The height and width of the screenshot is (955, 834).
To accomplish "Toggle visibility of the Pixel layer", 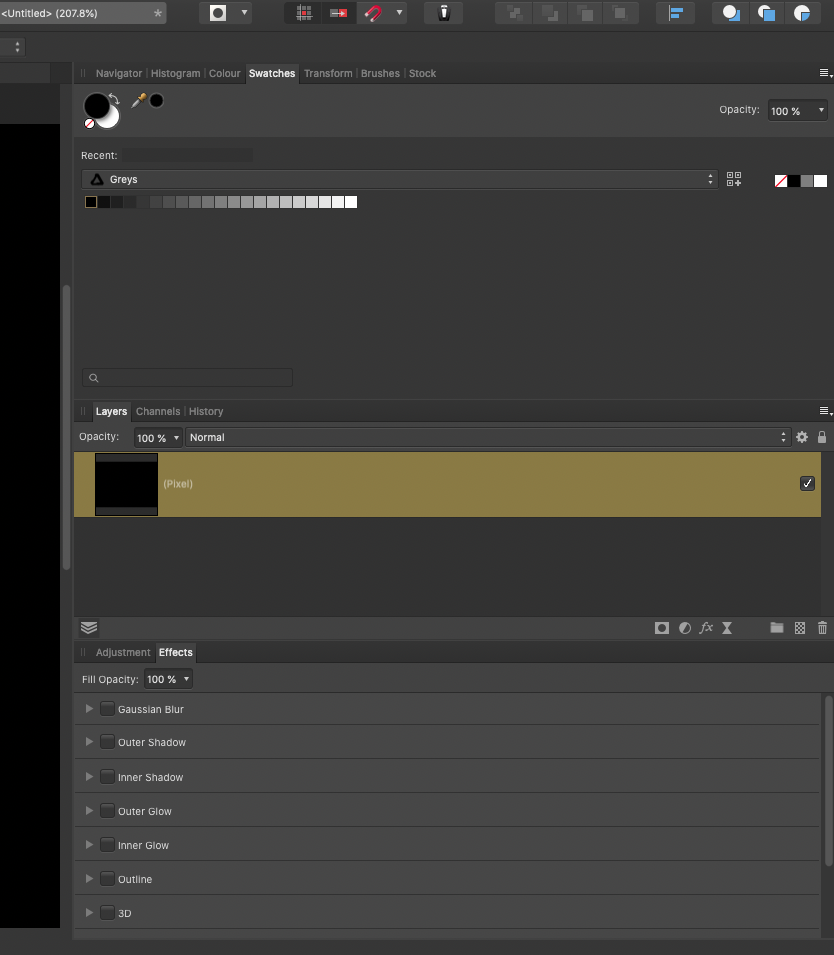I will [x=807, y=484].
